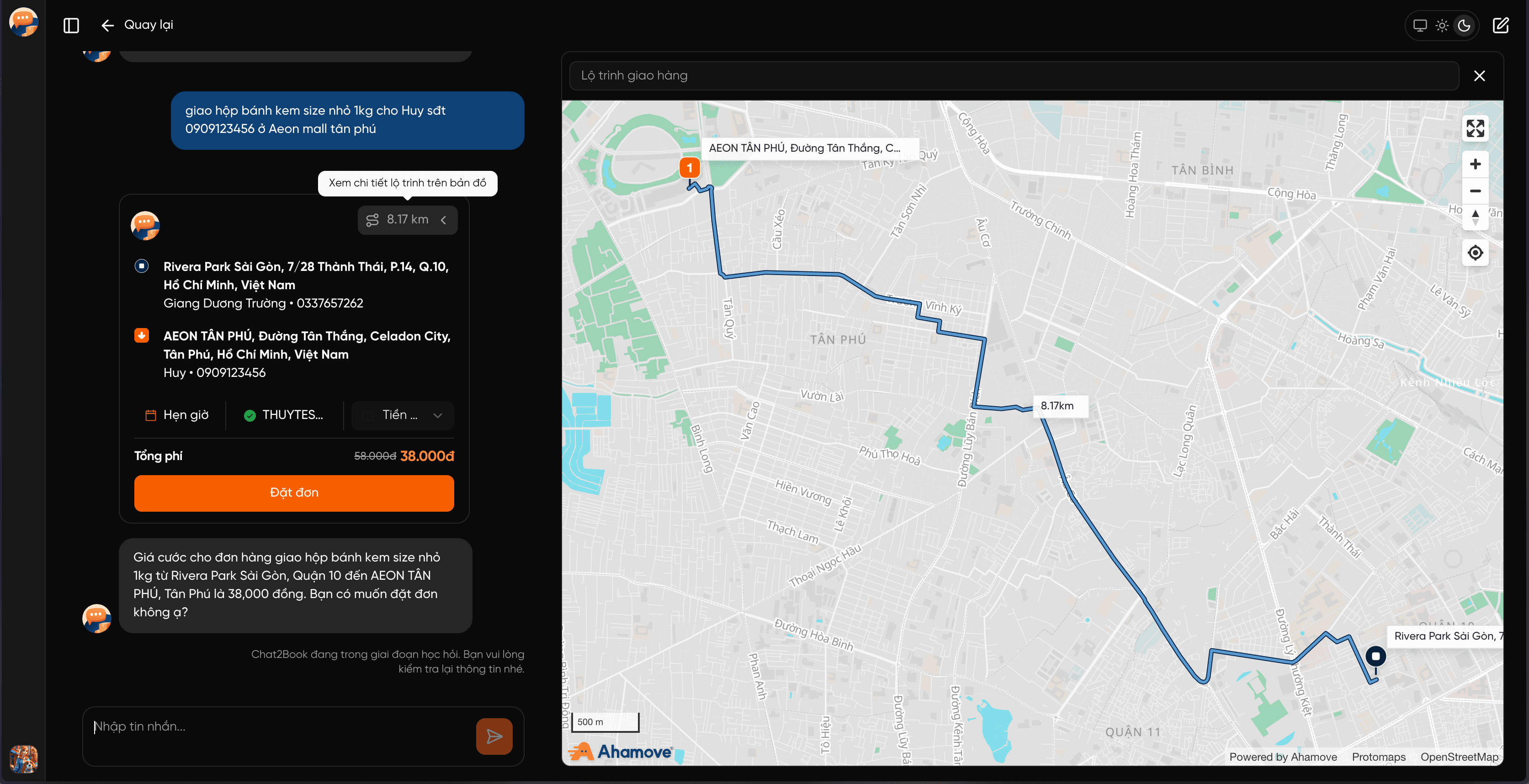Go back with Quay lại arrow
Image resolution: width=1529 pixels, height=784 pixels.
(x=107, y=25)
